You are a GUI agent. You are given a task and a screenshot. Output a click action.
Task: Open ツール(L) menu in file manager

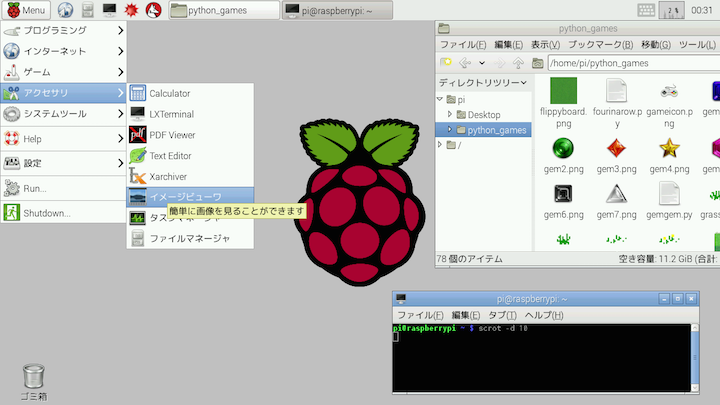coord(697,45)
